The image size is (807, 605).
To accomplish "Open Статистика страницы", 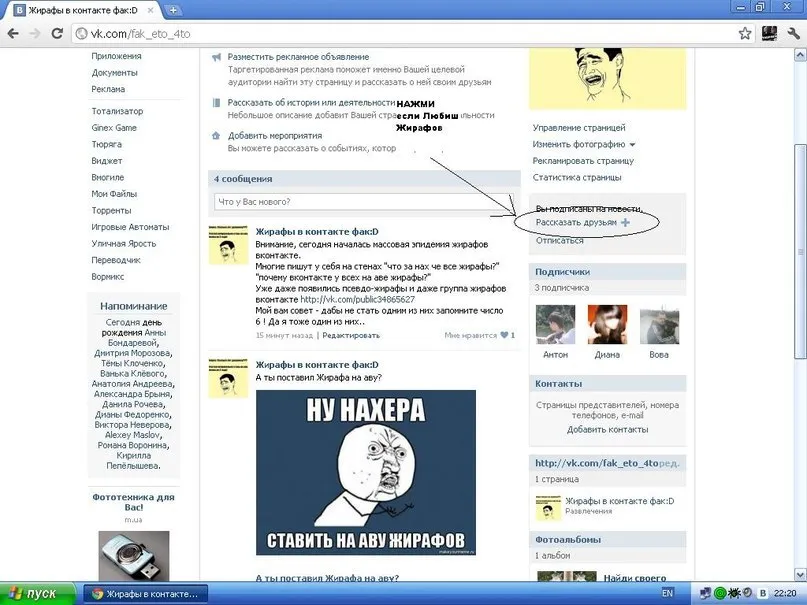I will [577, 177].
